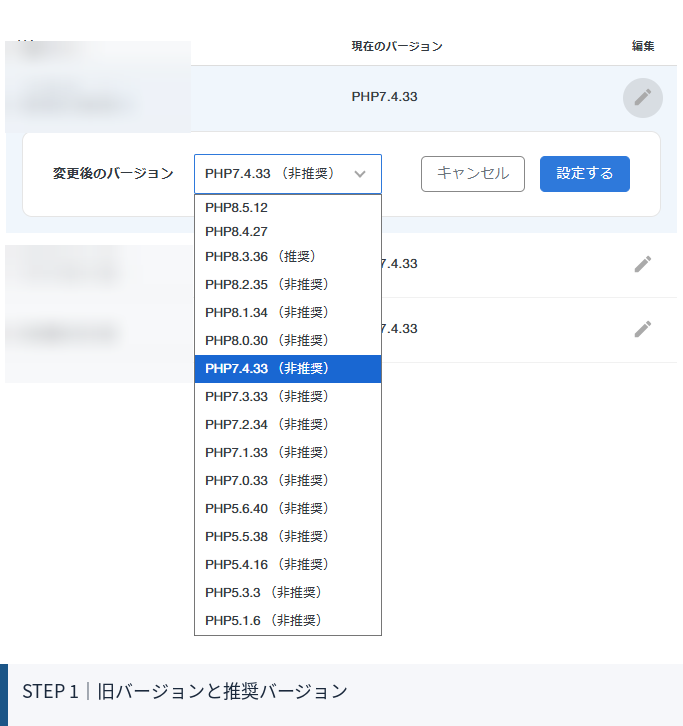This screenshot has width=683, height=726.
Task: Click the edit pencil in the second row
Action: pos(643,264)
